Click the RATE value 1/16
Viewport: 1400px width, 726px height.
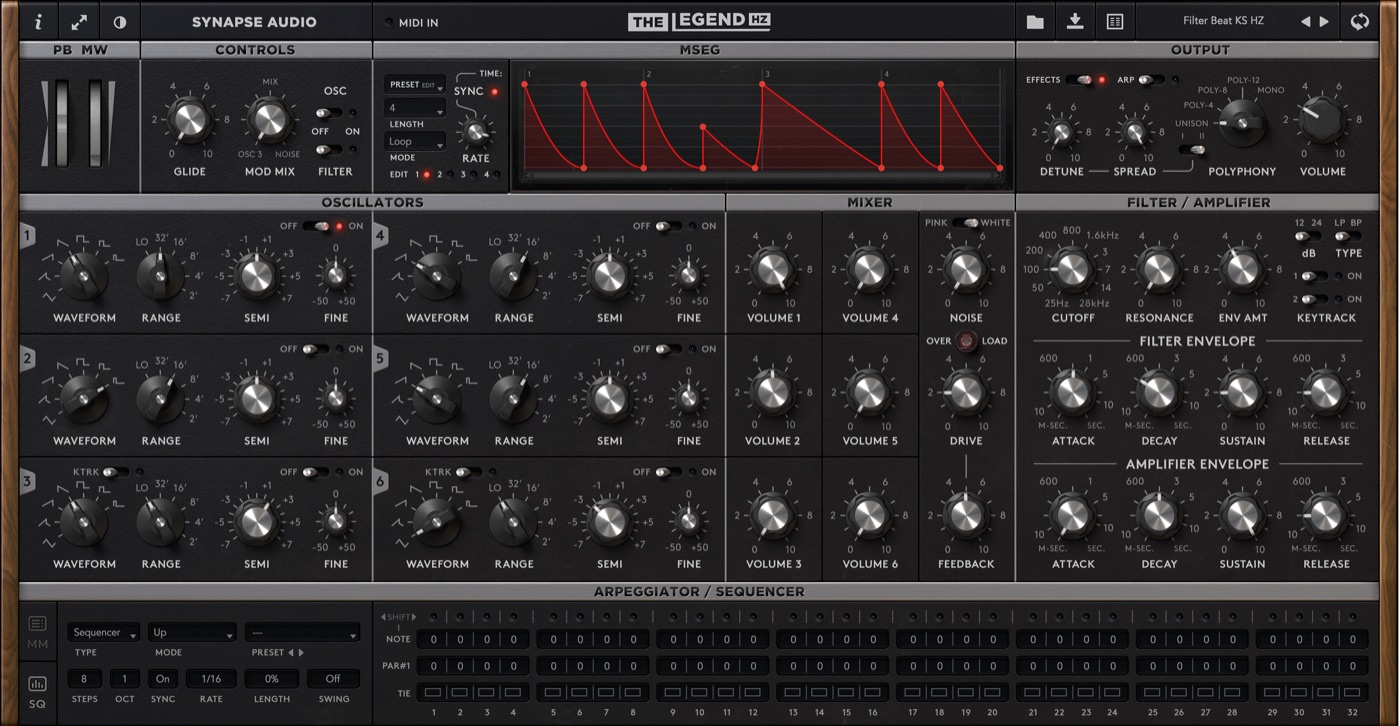pyautogui.click(x=211, y=679)
